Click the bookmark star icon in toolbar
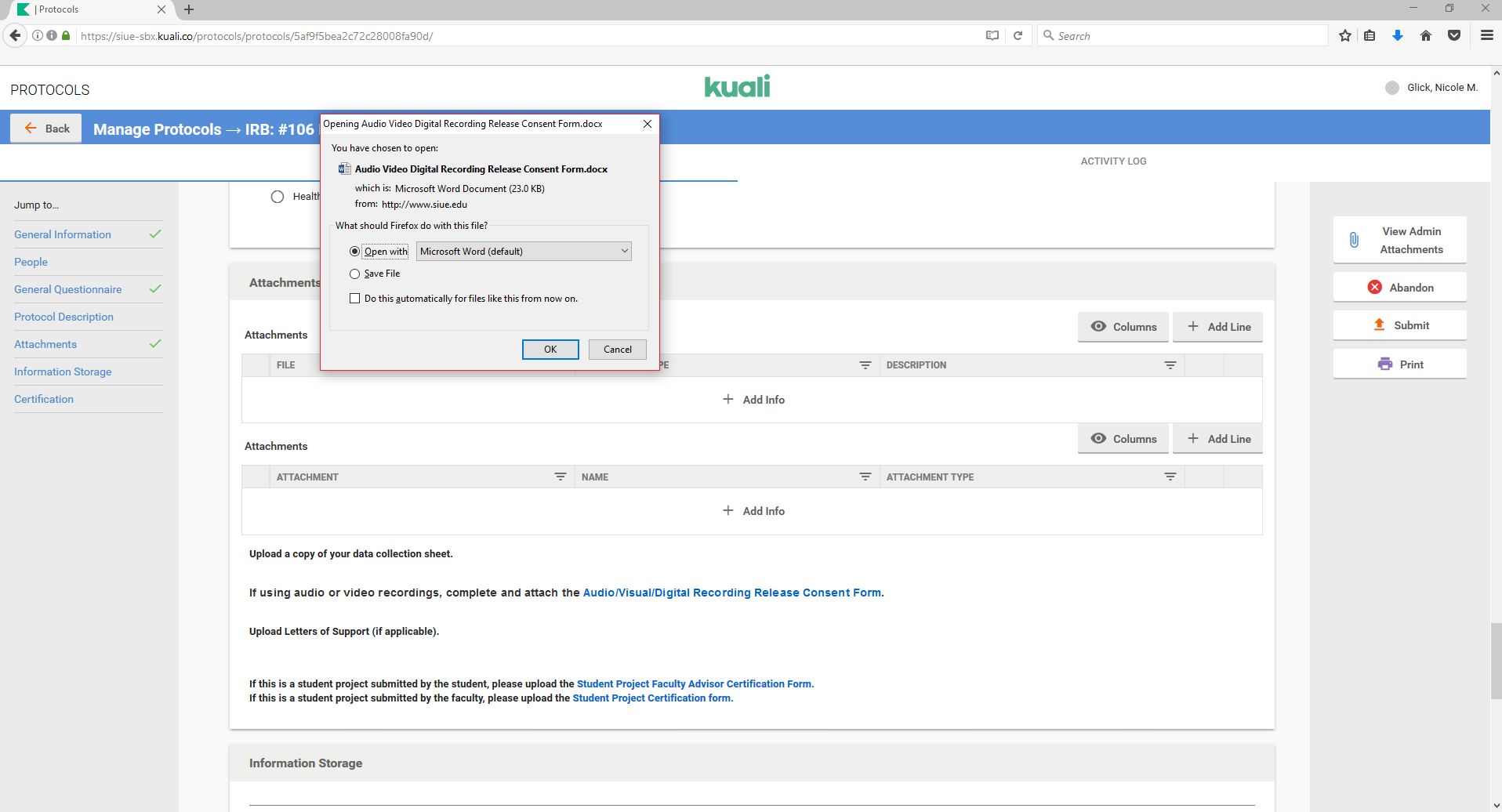 [1345, 36]
